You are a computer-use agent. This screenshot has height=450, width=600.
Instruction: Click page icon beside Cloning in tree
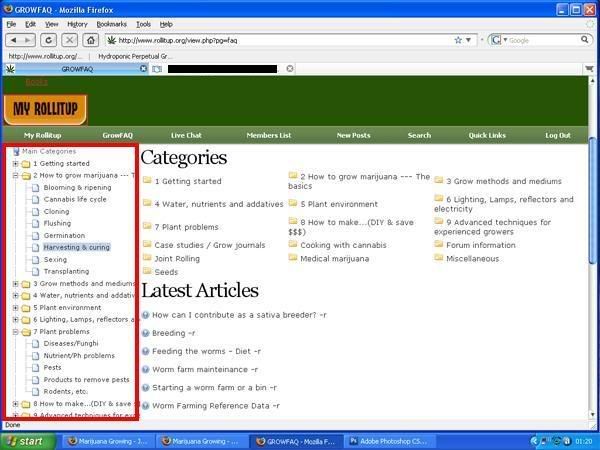tap(35, 211)
